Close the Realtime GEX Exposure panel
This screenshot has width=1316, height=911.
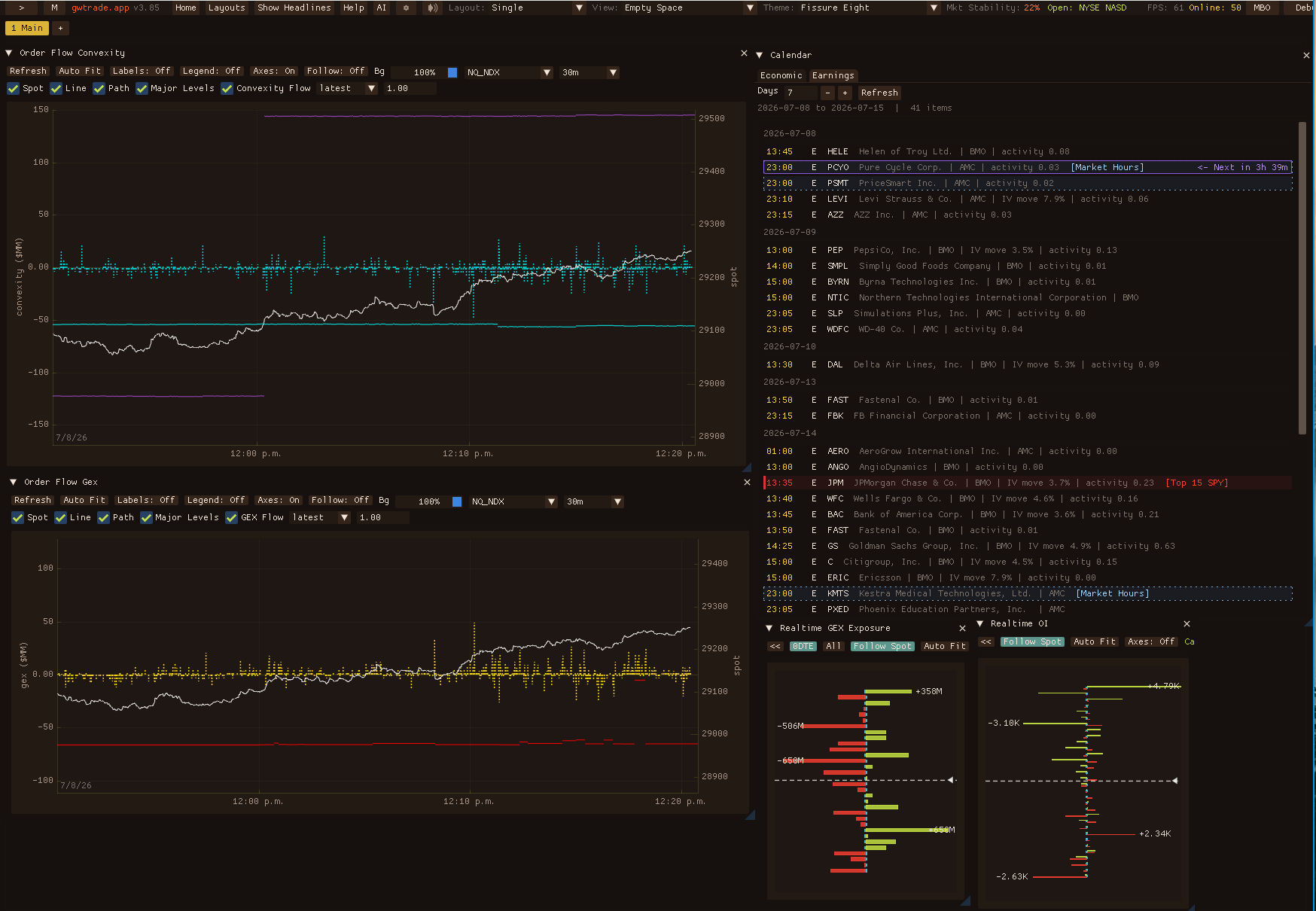[962, 628]
